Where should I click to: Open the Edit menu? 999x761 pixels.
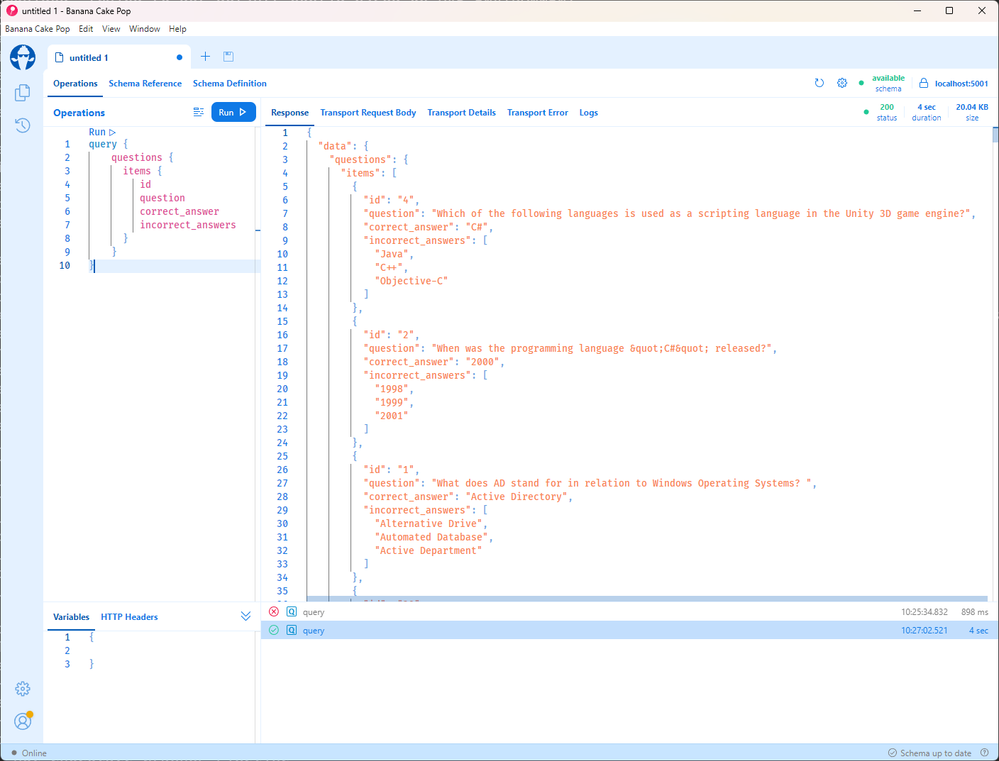[86, 29]
